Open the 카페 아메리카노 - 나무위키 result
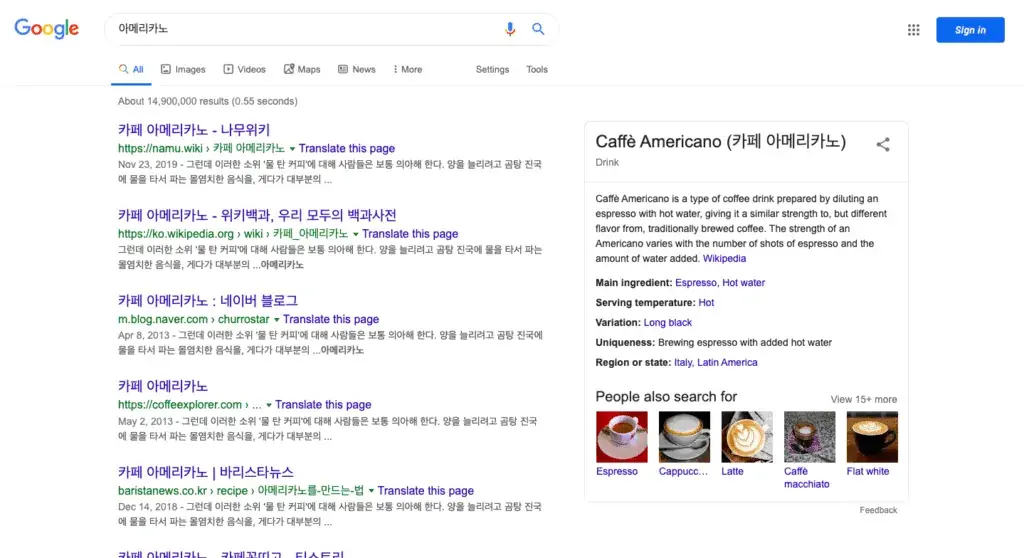Image resolution: width=1024 pixels, height=558 pixels. coord(194,130)
